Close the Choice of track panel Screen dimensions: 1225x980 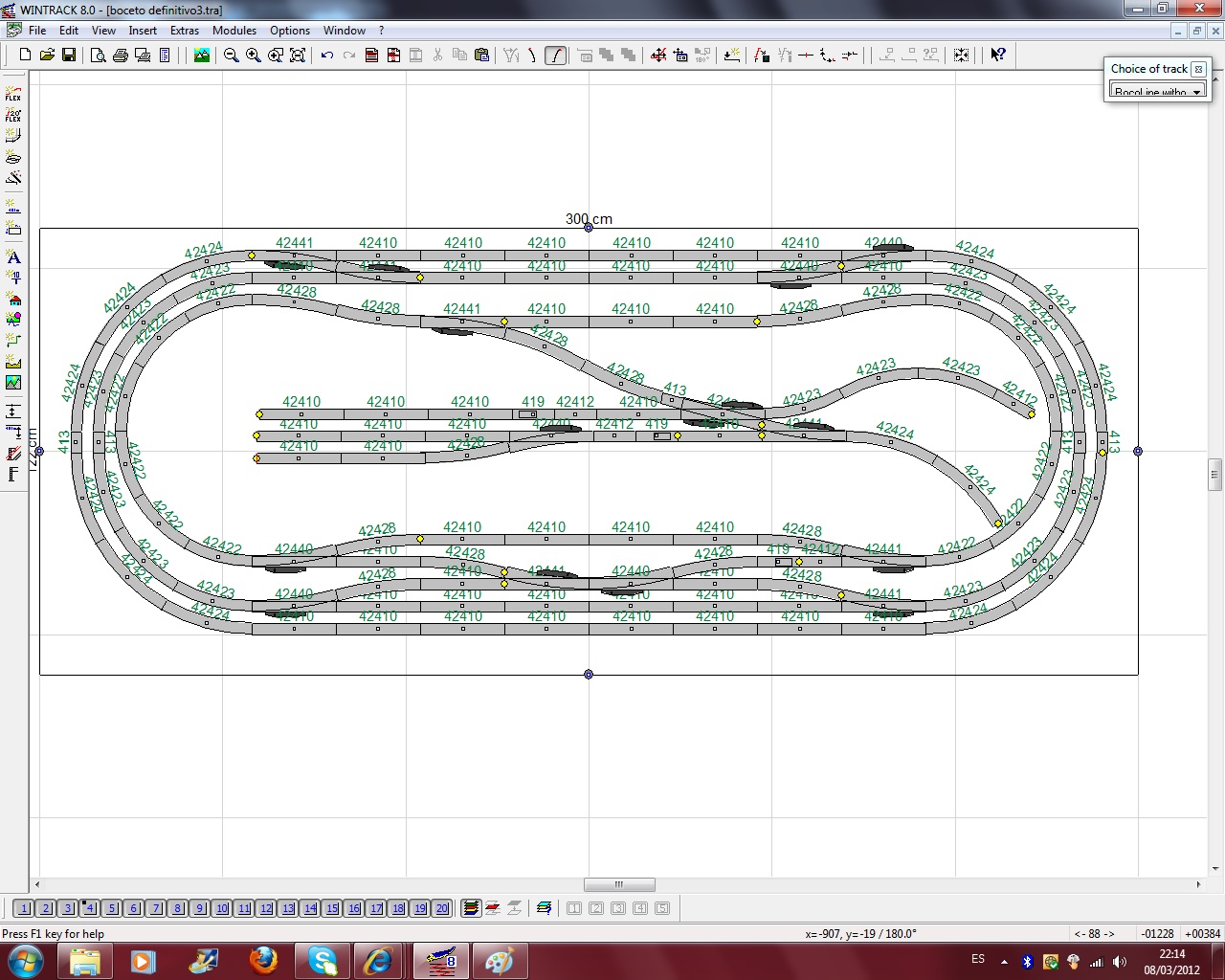coord(1198,70)
